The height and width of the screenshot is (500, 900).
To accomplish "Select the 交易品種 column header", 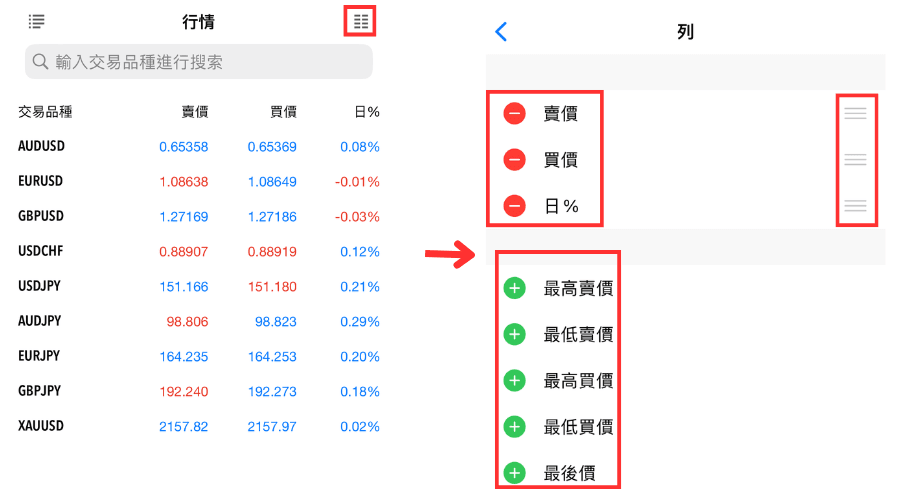I will click(x=45, y=111).
